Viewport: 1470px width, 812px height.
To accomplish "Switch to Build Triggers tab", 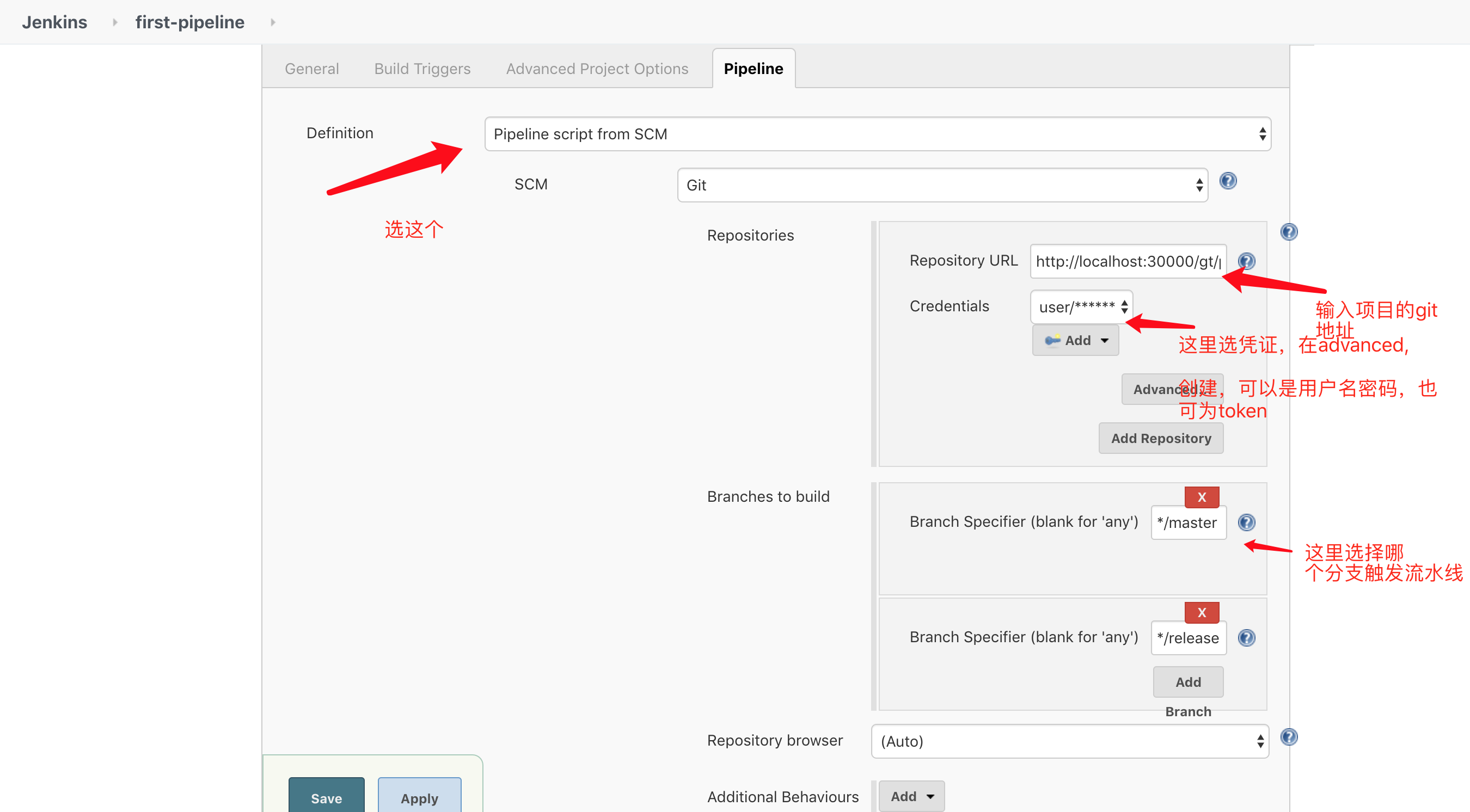I will [x=422, y=69].
